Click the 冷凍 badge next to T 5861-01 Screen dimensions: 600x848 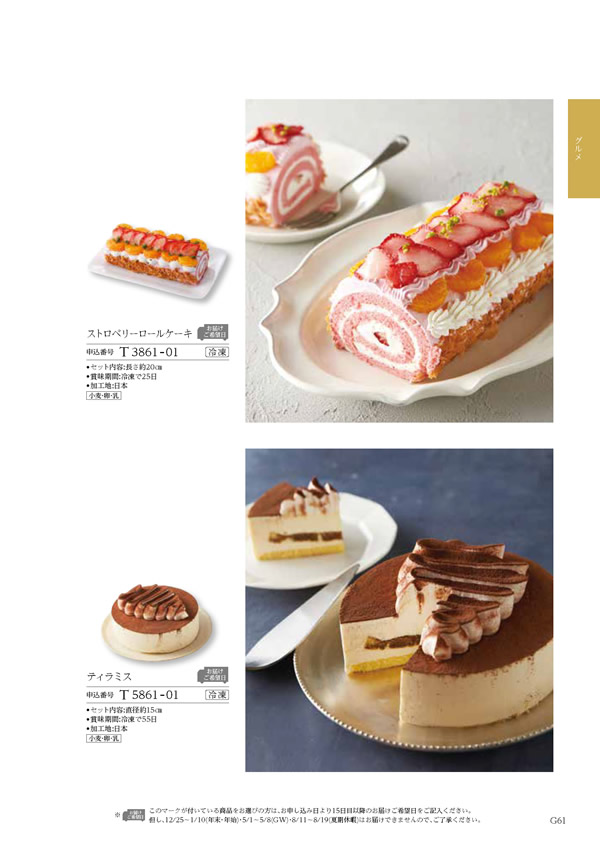[217, 695]
